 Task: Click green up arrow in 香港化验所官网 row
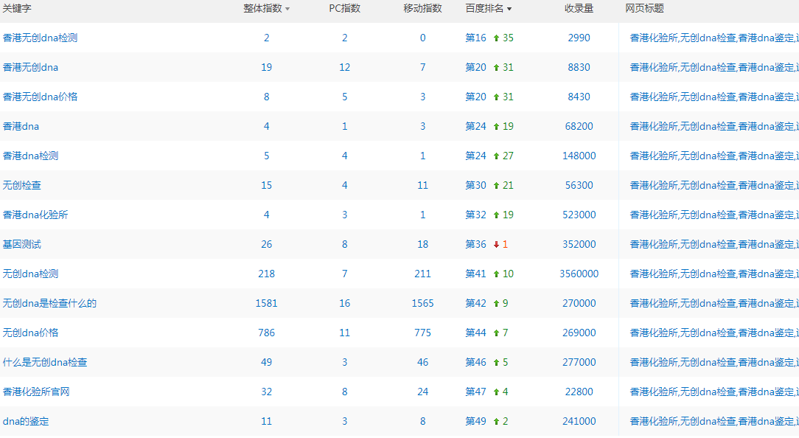click(496, 393)
